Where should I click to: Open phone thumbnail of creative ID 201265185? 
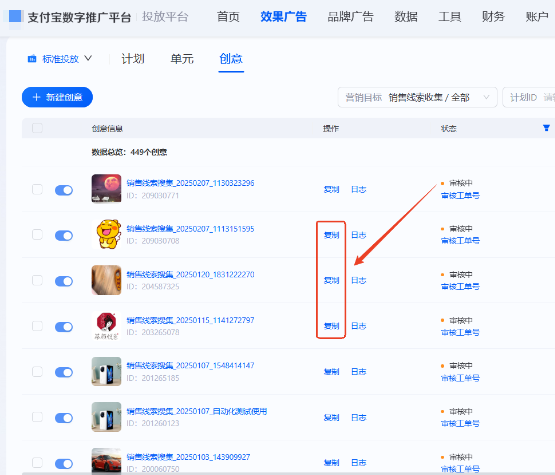click(106, 371)
